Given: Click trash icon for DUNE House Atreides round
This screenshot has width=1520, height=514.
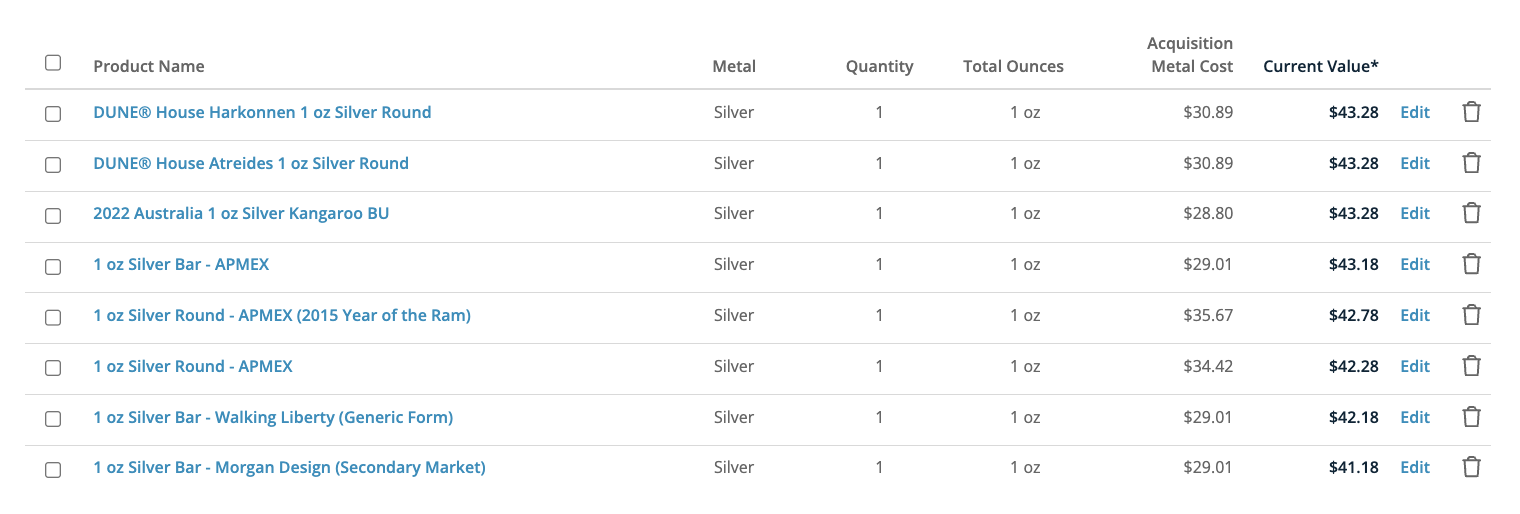Looking at the screenshot, I should point(1471,163).
